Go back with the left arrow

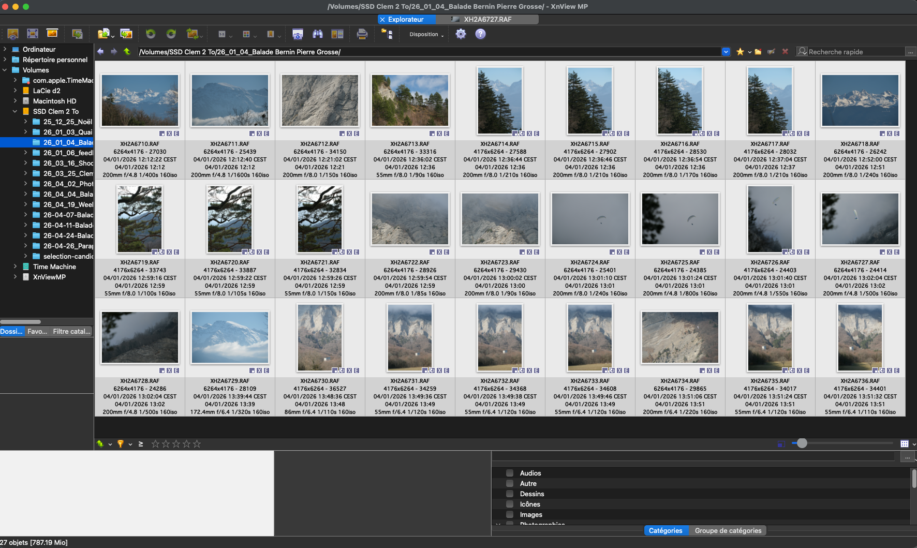click(x=101, y=51)
